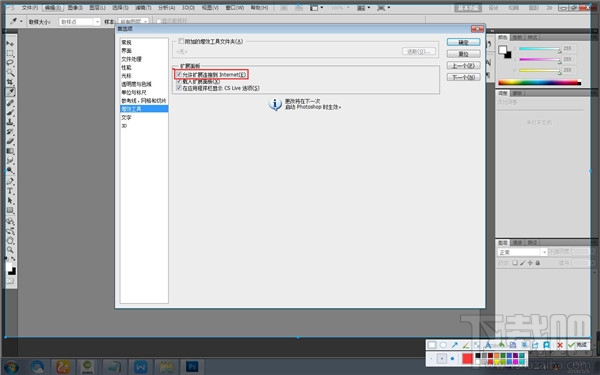This screenshot has width=600, height=375.
Task: Select the Eraser tool
Action: tap(10, 141)
